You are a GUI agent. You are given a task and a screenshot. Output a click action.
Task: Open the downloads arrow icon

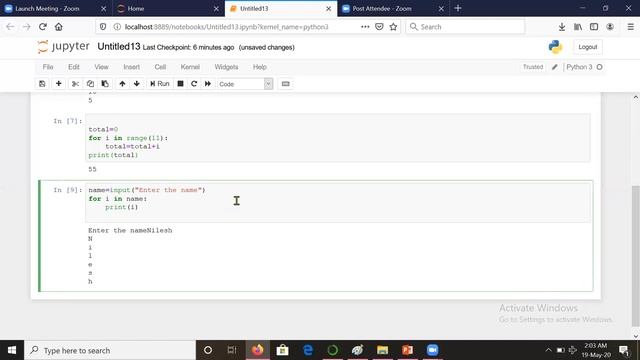(x=562, y=27)
